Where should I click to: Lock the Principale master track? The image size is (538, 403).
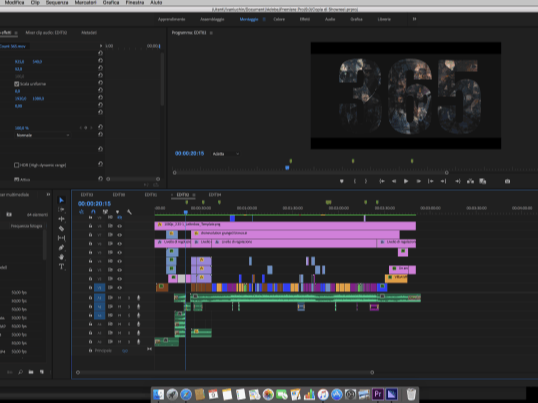[x=90, y=351]
